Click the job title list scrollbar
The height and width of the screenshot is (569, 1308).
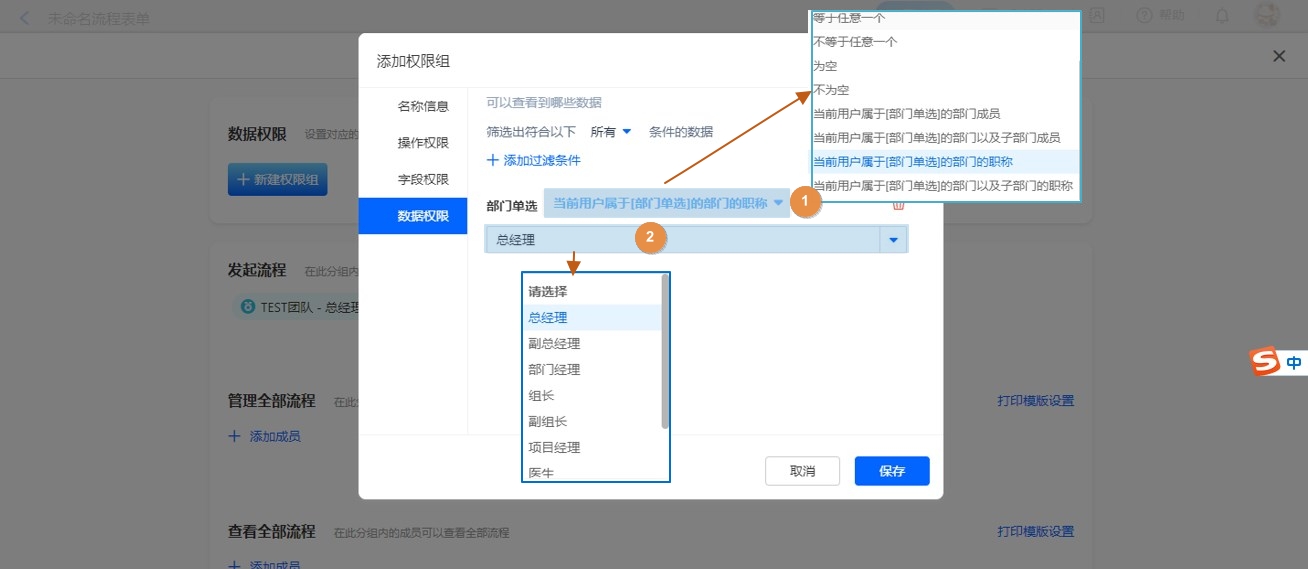point(665,350)
